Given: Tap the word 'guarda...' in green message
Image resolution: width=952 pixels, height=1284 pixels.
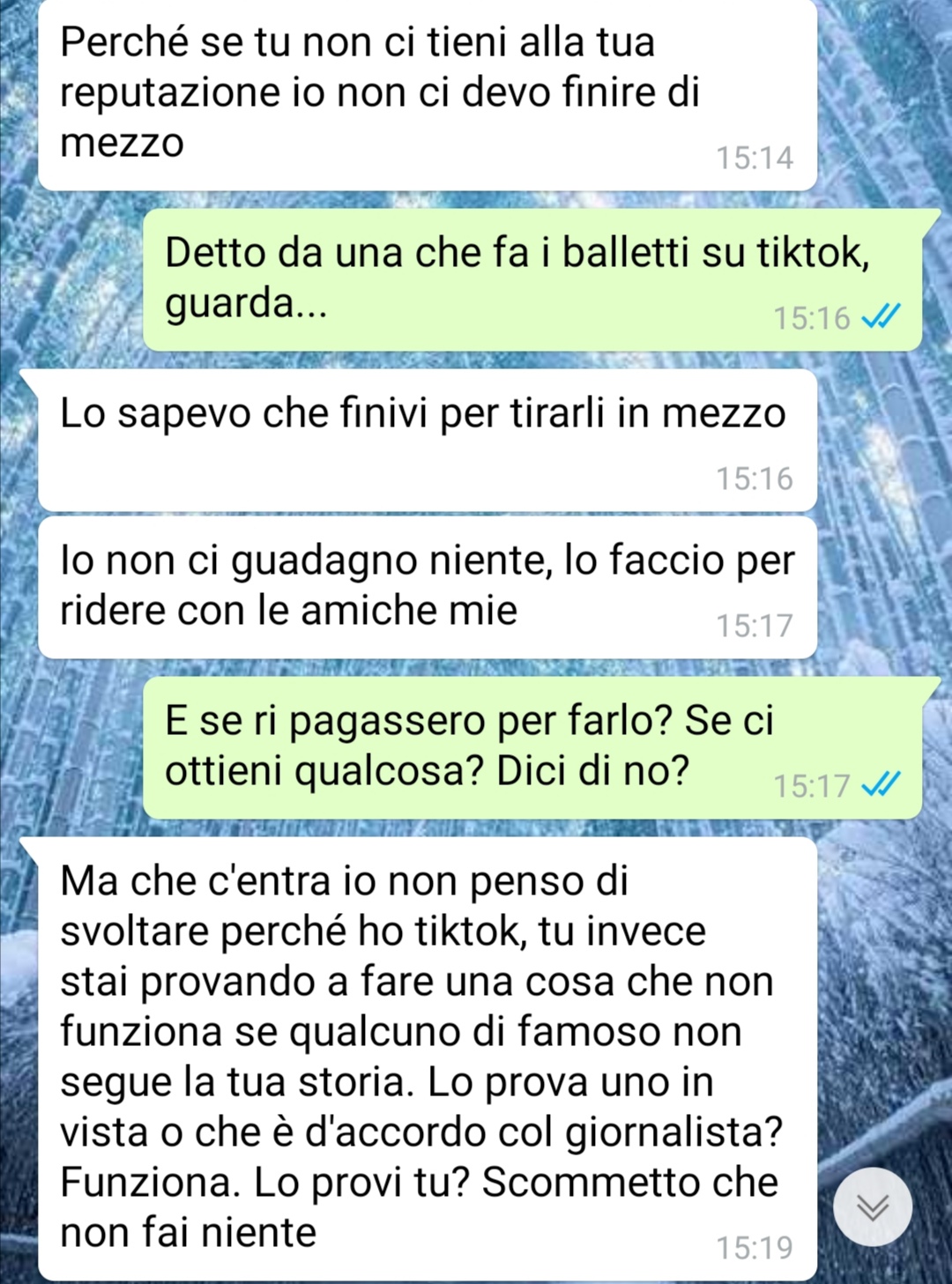Looking at the screenshot, I should tap(246, 304).
